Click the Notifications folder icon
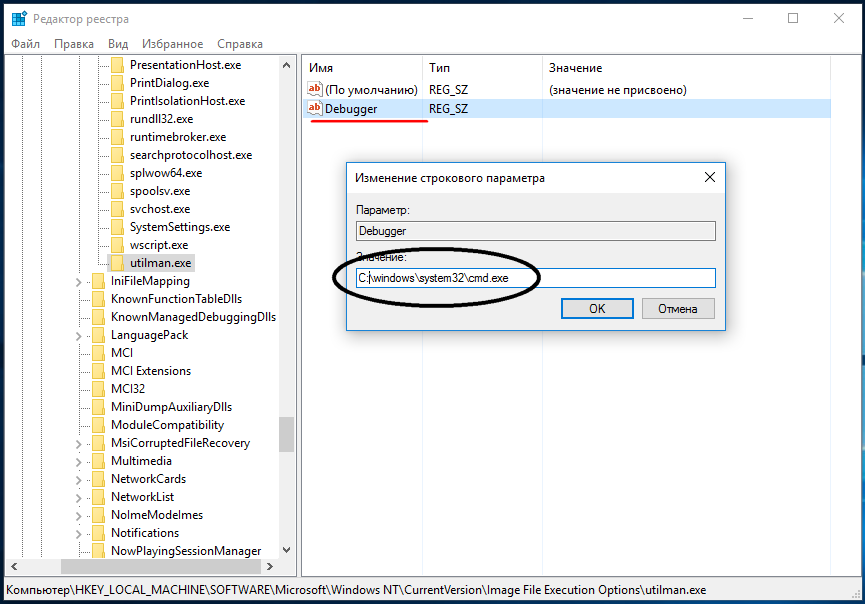 pos(98,533)
